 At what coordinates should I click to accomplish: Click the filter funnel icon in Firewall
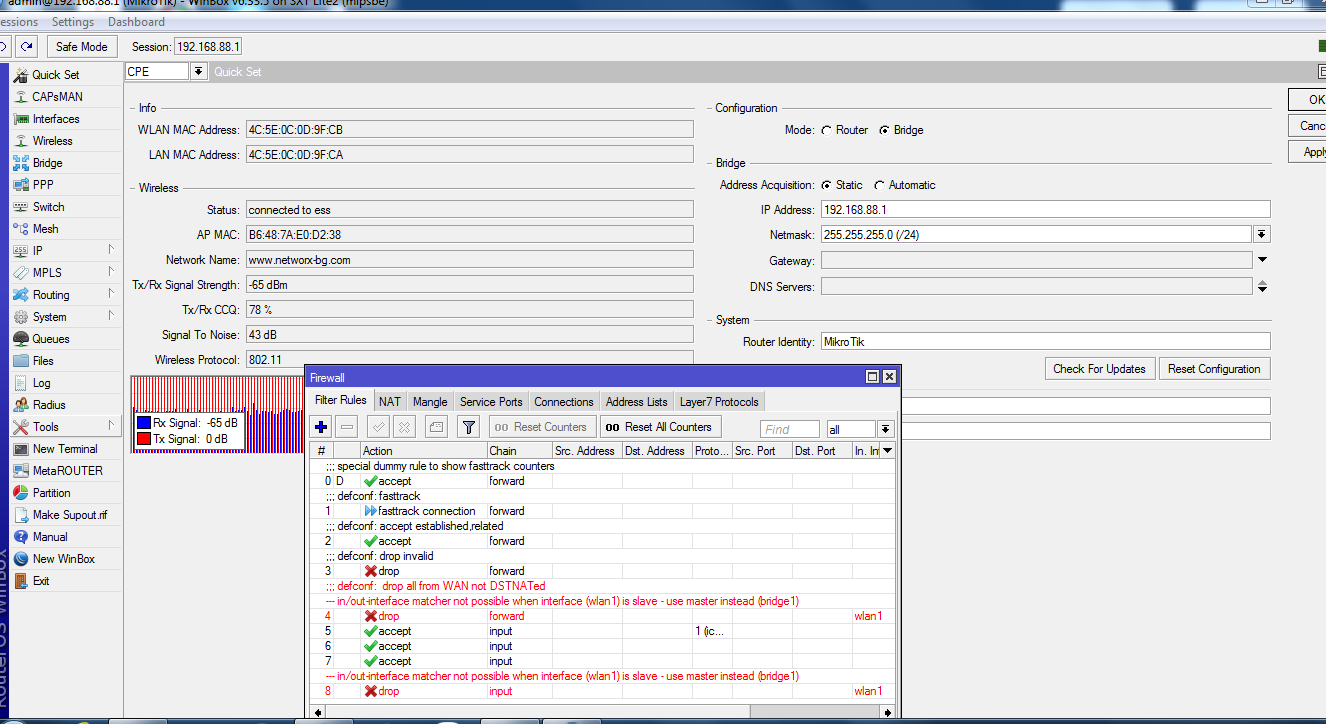coord(468,427)
